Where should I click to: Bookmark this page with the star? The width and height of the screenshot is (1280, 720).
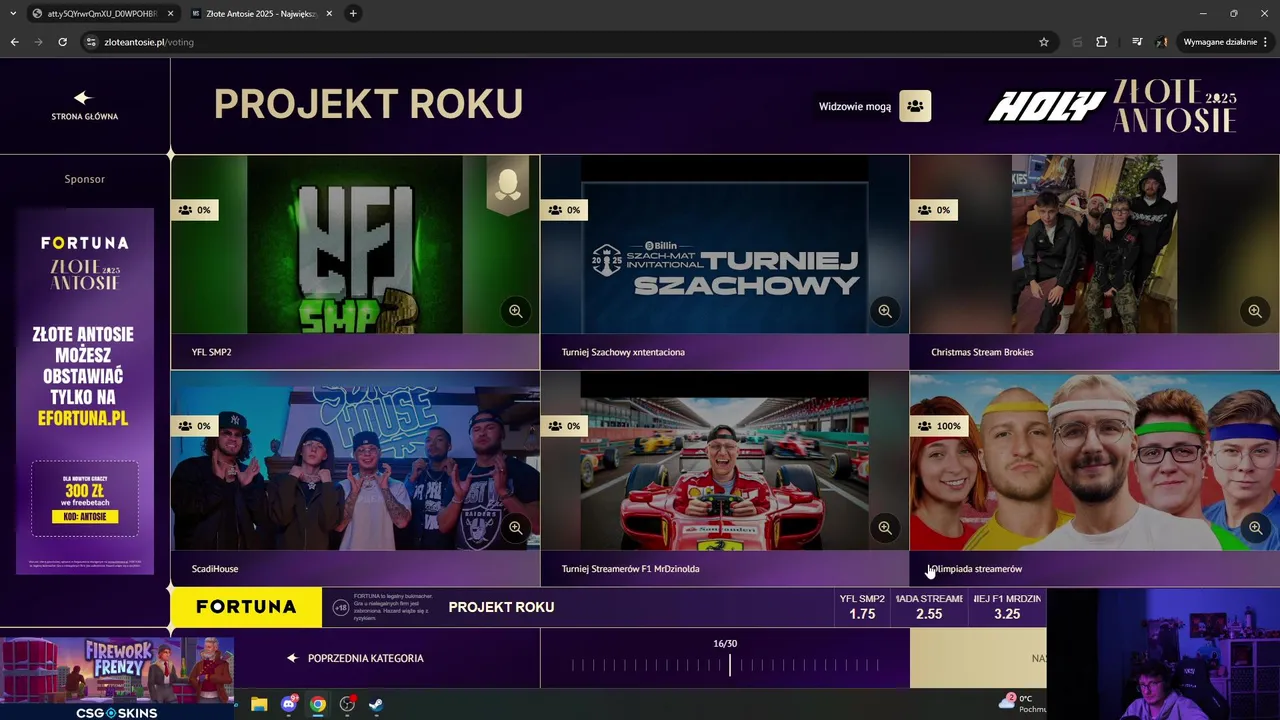tap(1044, 42)
